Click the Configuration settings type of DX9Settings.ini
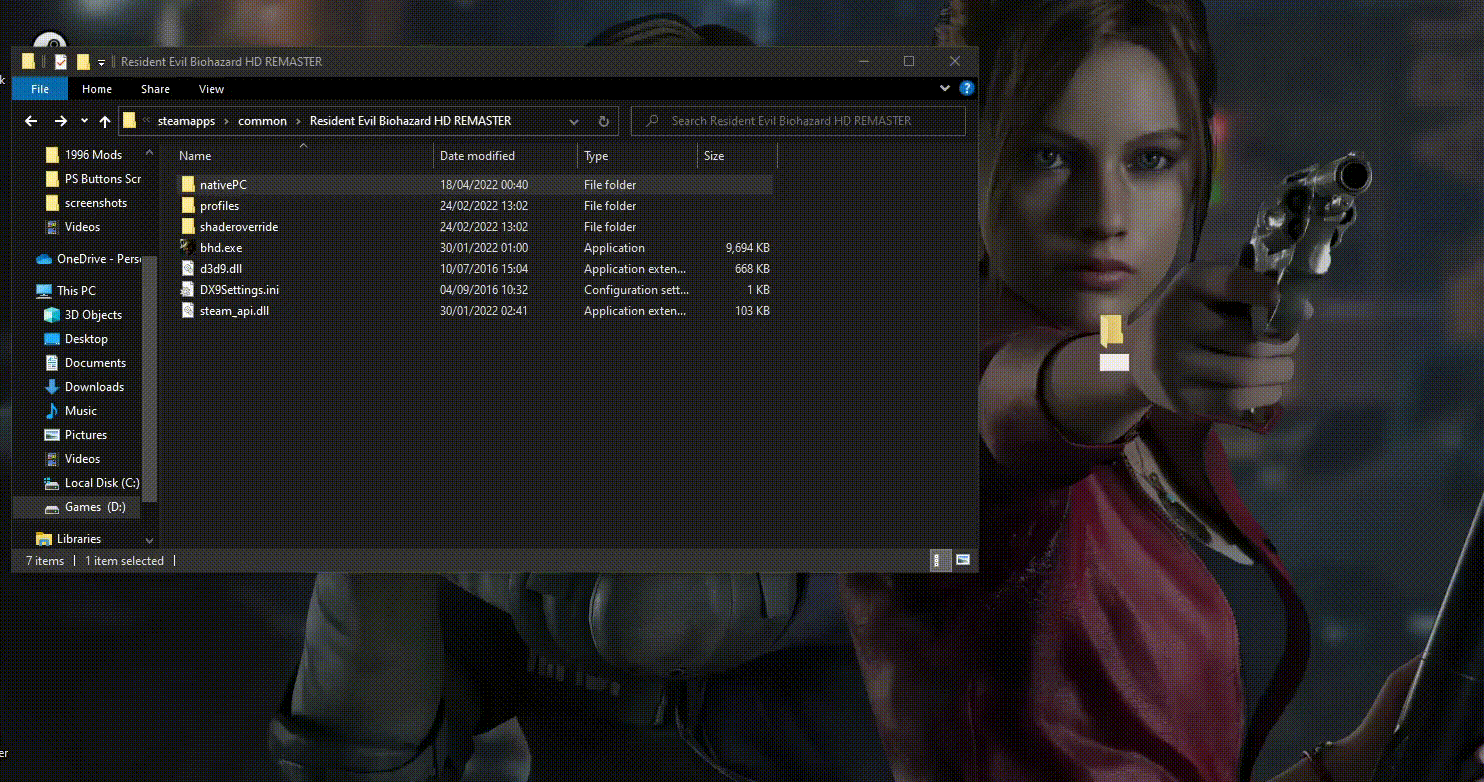This screenshot has width=1484, height=782. [635, 290]
